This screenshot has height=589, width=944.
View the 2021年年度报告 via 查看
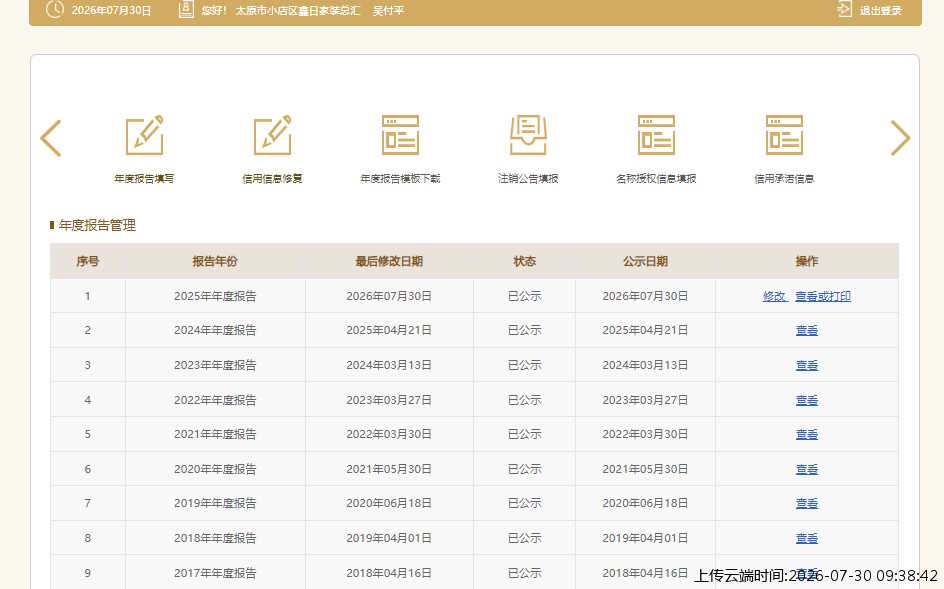[807, 434]
